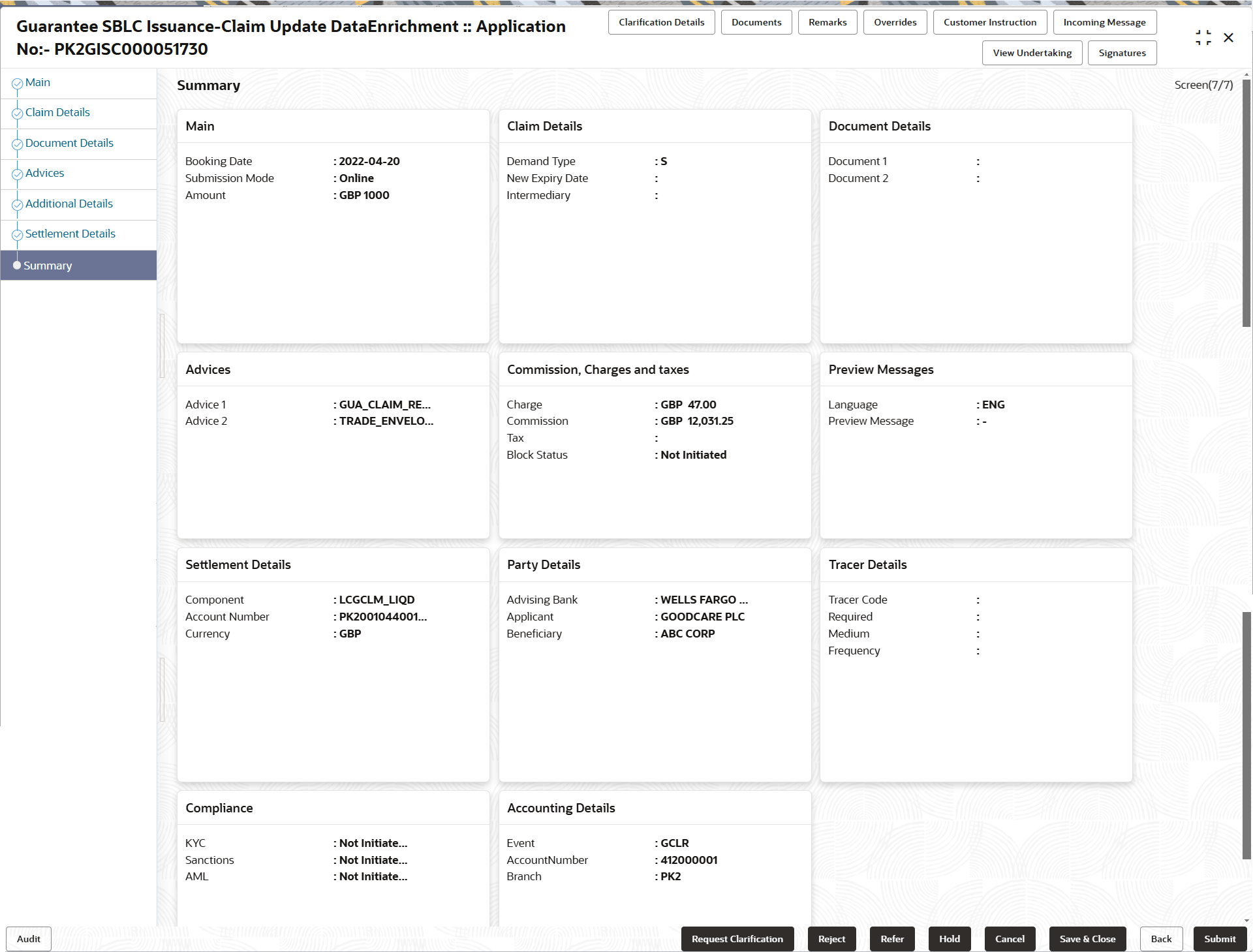The width and height of the screenshot is (1253, 952).
Task: Open the Additional Details step
Action: click(69, 204)
